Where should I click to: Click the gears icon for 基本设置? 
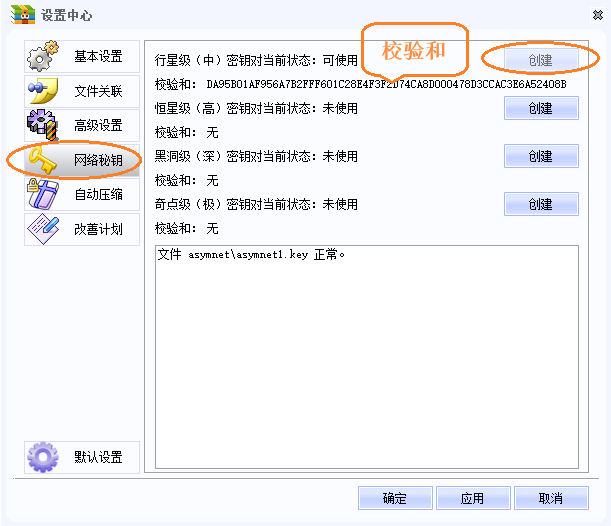pyautogui.click(x=43, y=57)
